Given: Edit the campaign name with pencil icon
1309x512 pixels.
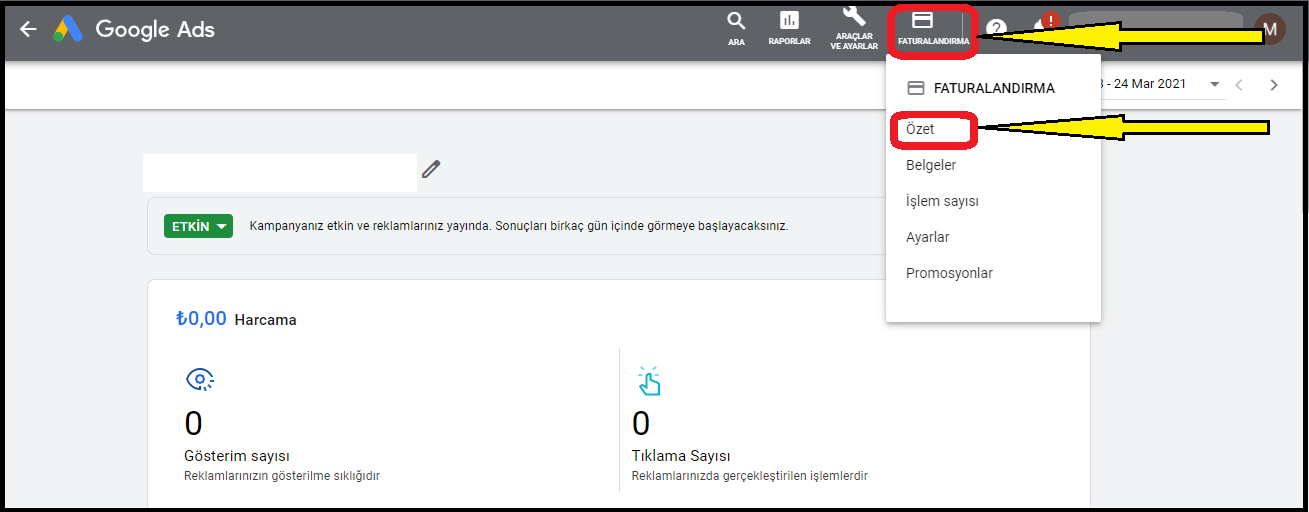Looking at the screenshot, I should [431, 169].
